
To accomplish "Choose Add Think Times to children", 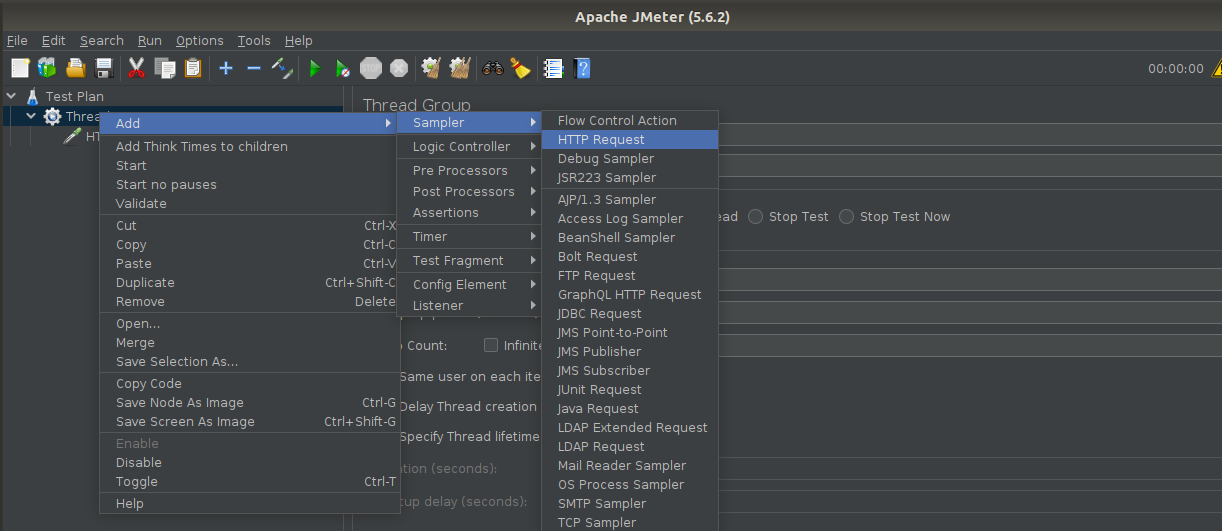I will pos(250,146).
